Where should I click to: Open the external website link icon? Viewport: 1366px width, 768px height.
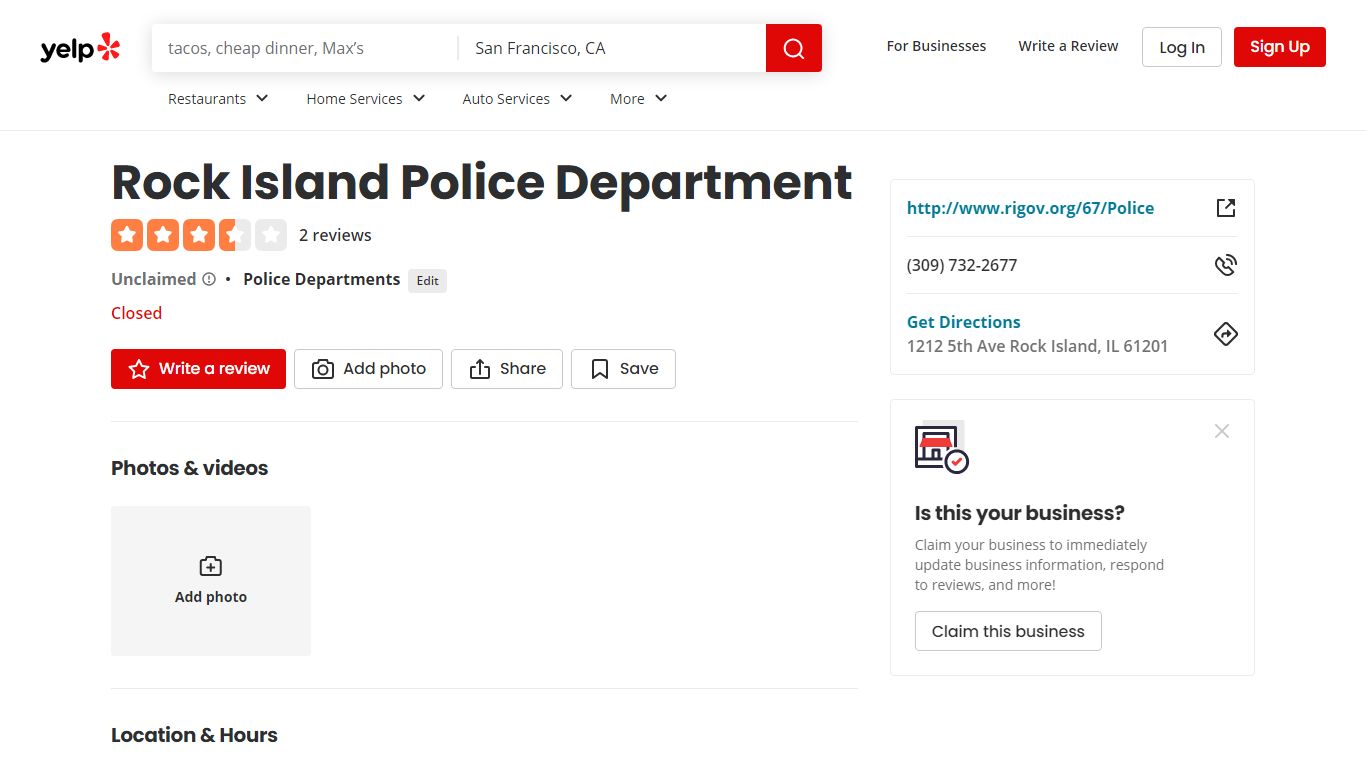(1226, 208)
